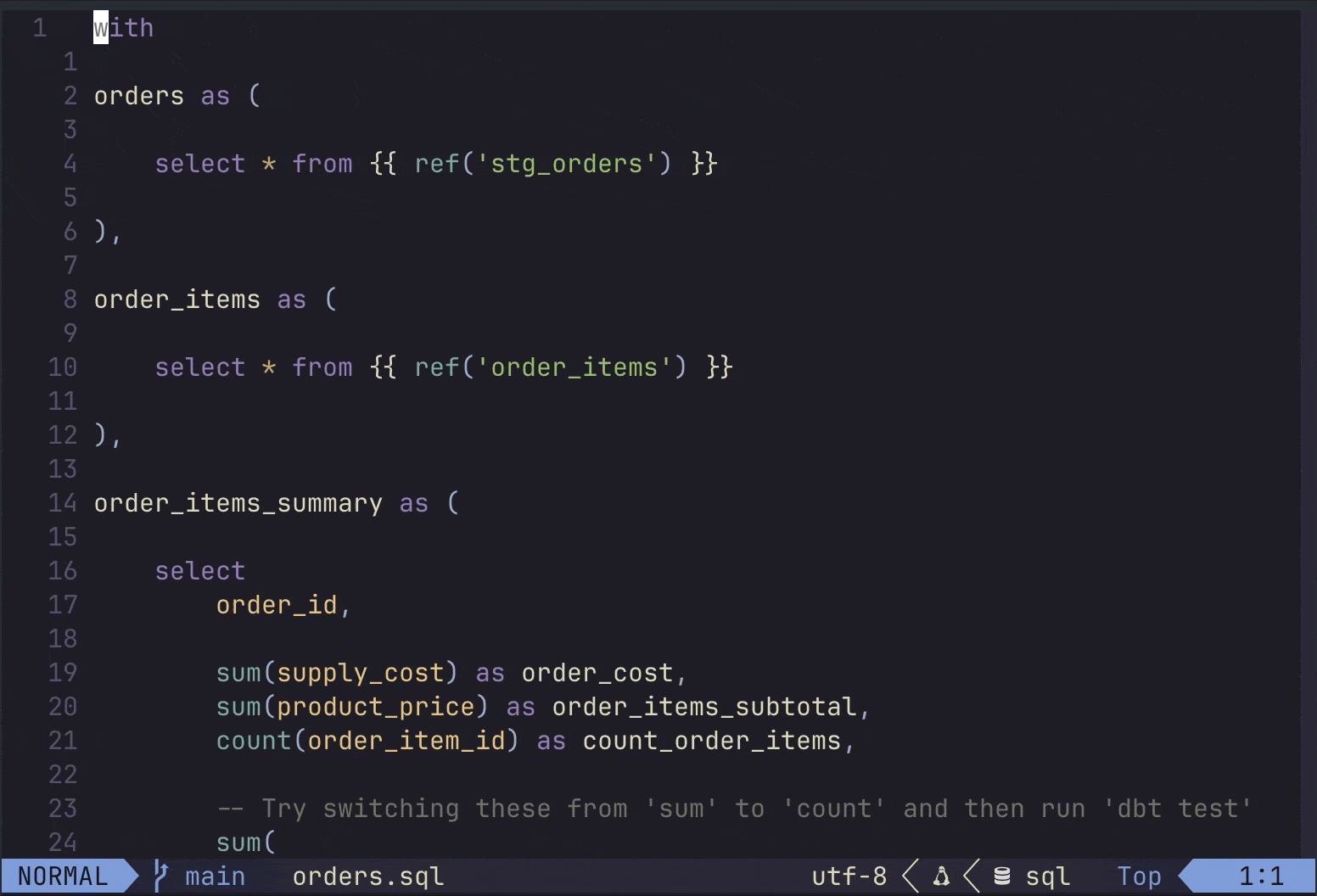Click relative line number 14 in gutter
The width and height of the screenshot is (1317, 896).
point(63,503)
